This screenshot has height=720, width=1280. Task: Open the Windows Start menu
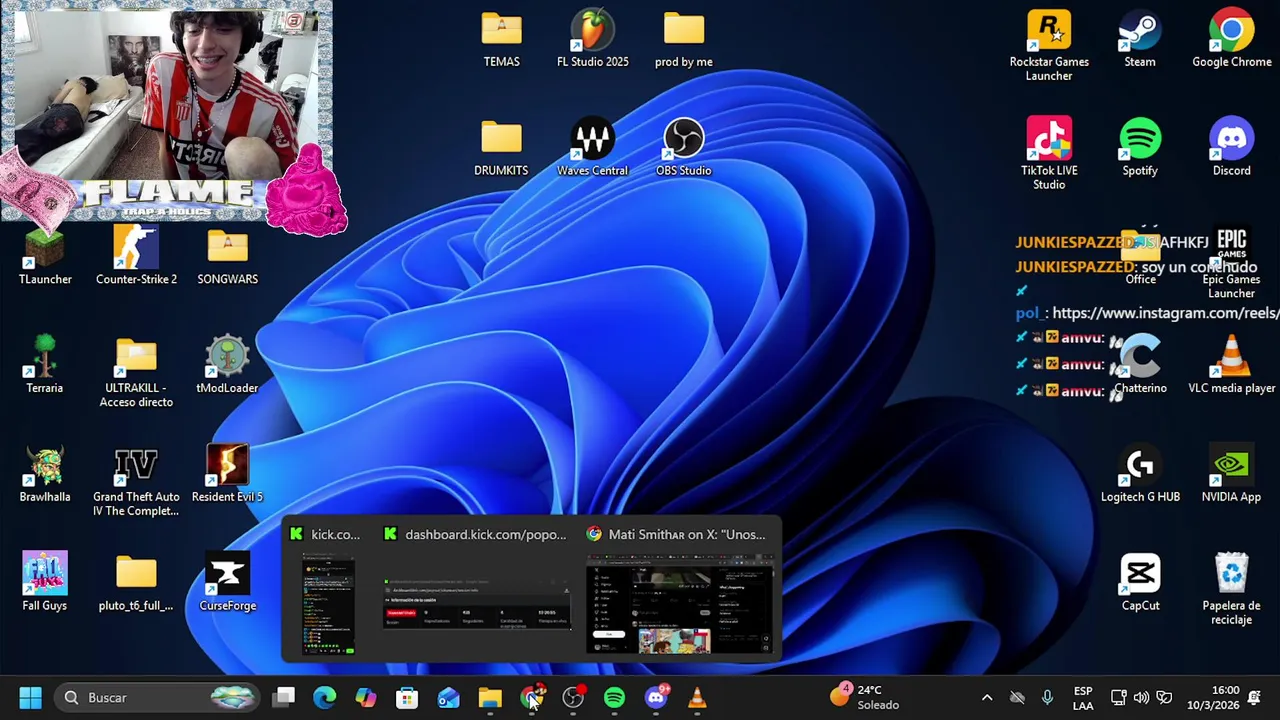(30, 697)
